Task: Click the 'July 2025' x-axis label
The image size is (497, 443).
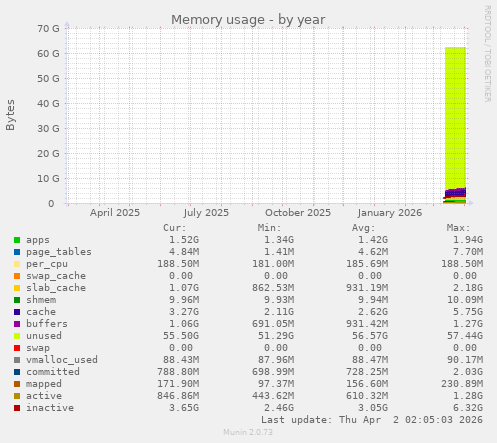Action: (206, 213)
